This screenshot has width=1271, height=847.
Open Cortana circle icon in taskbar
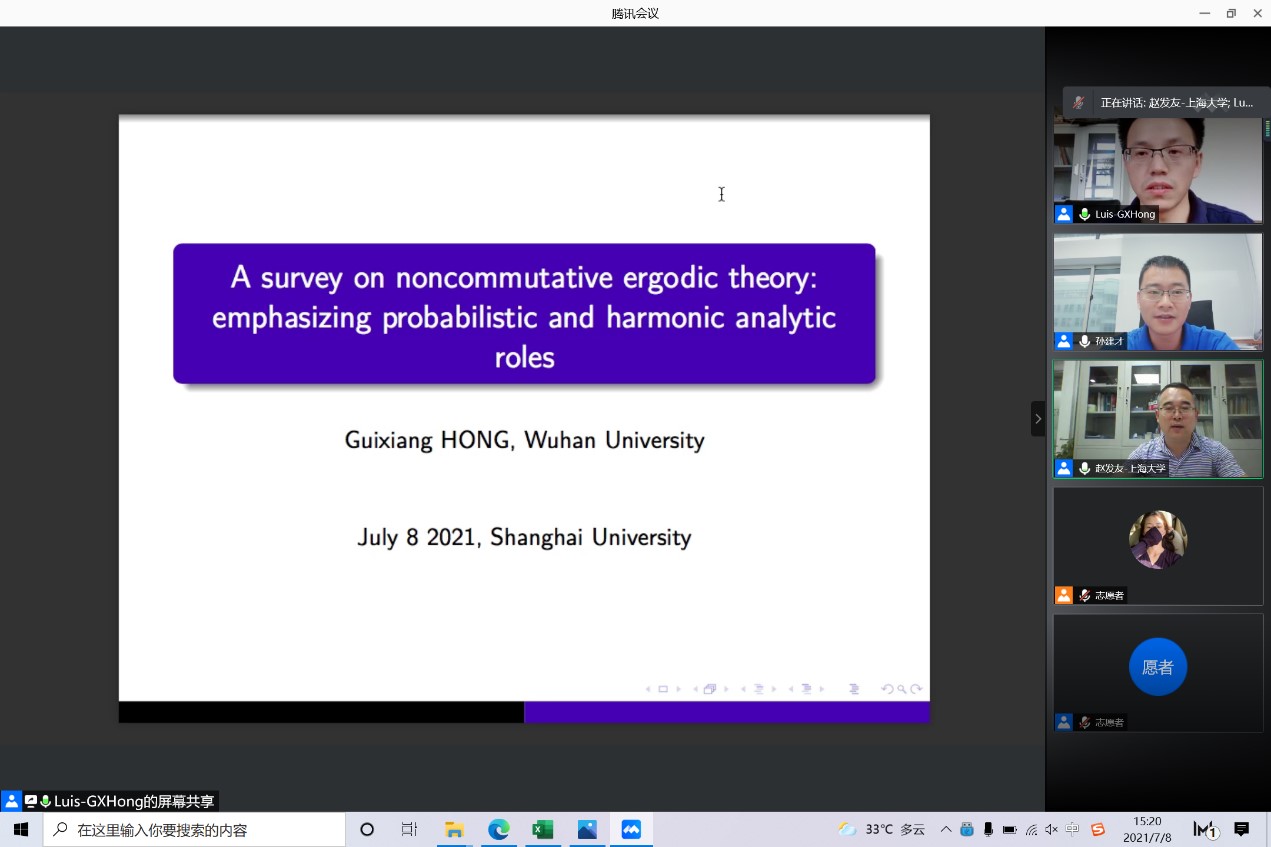[367, 829]
